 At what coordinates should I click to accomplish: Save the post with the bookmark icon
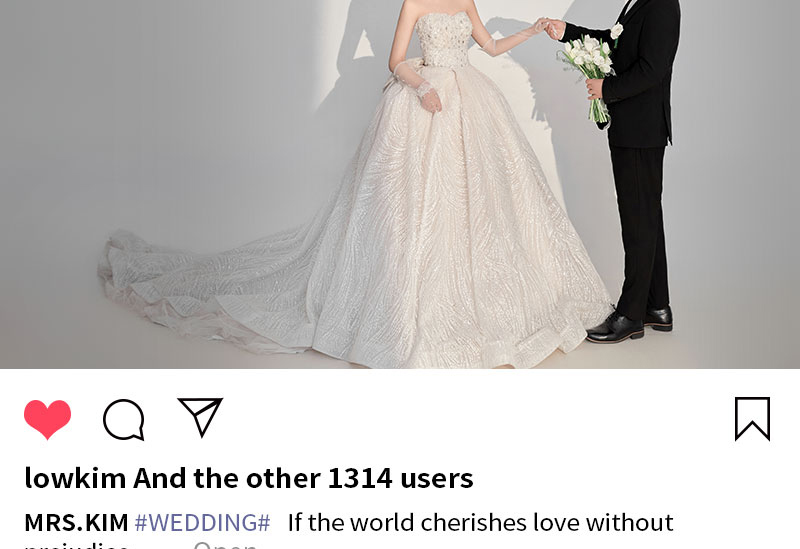tap(752, 419)
